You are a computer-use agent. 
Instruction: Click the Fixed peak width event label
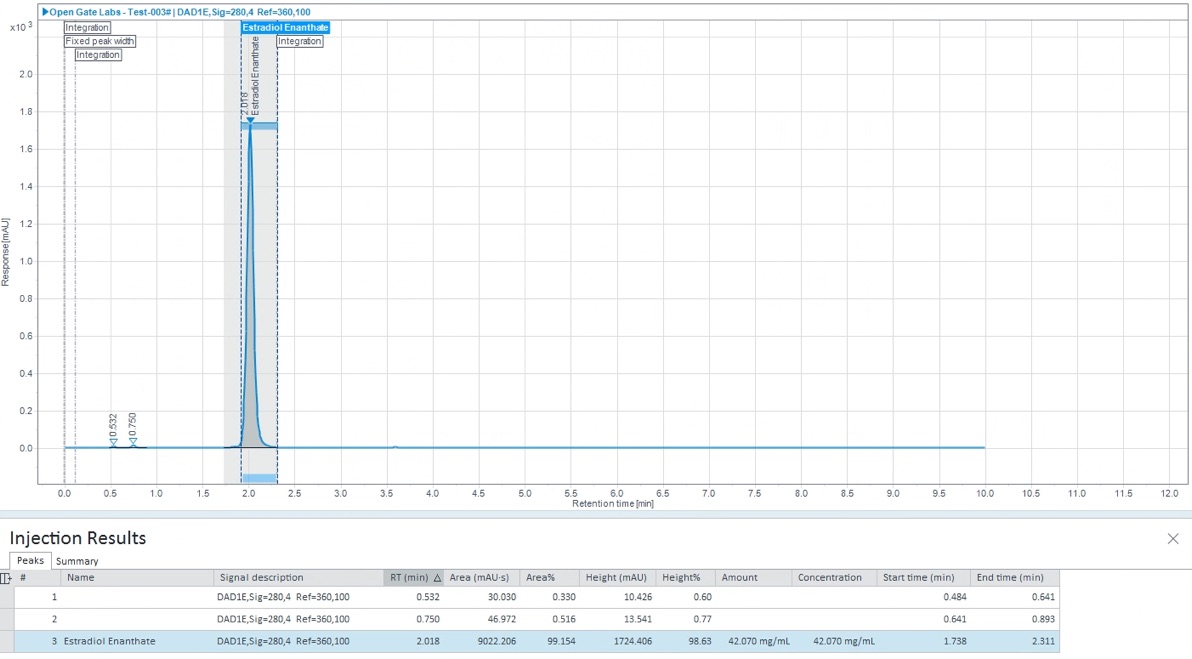(x=100, y=41)
